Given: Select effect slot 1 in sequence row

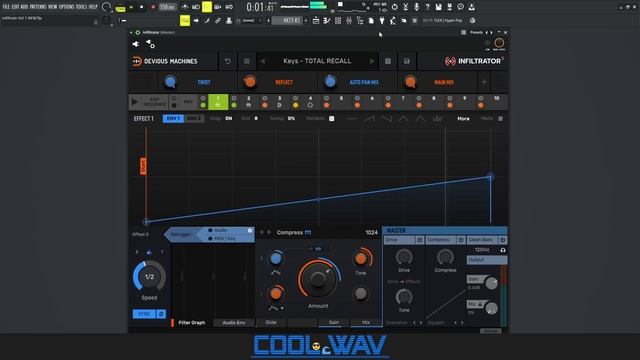Looking at the screenshot, I should [218, 102].
